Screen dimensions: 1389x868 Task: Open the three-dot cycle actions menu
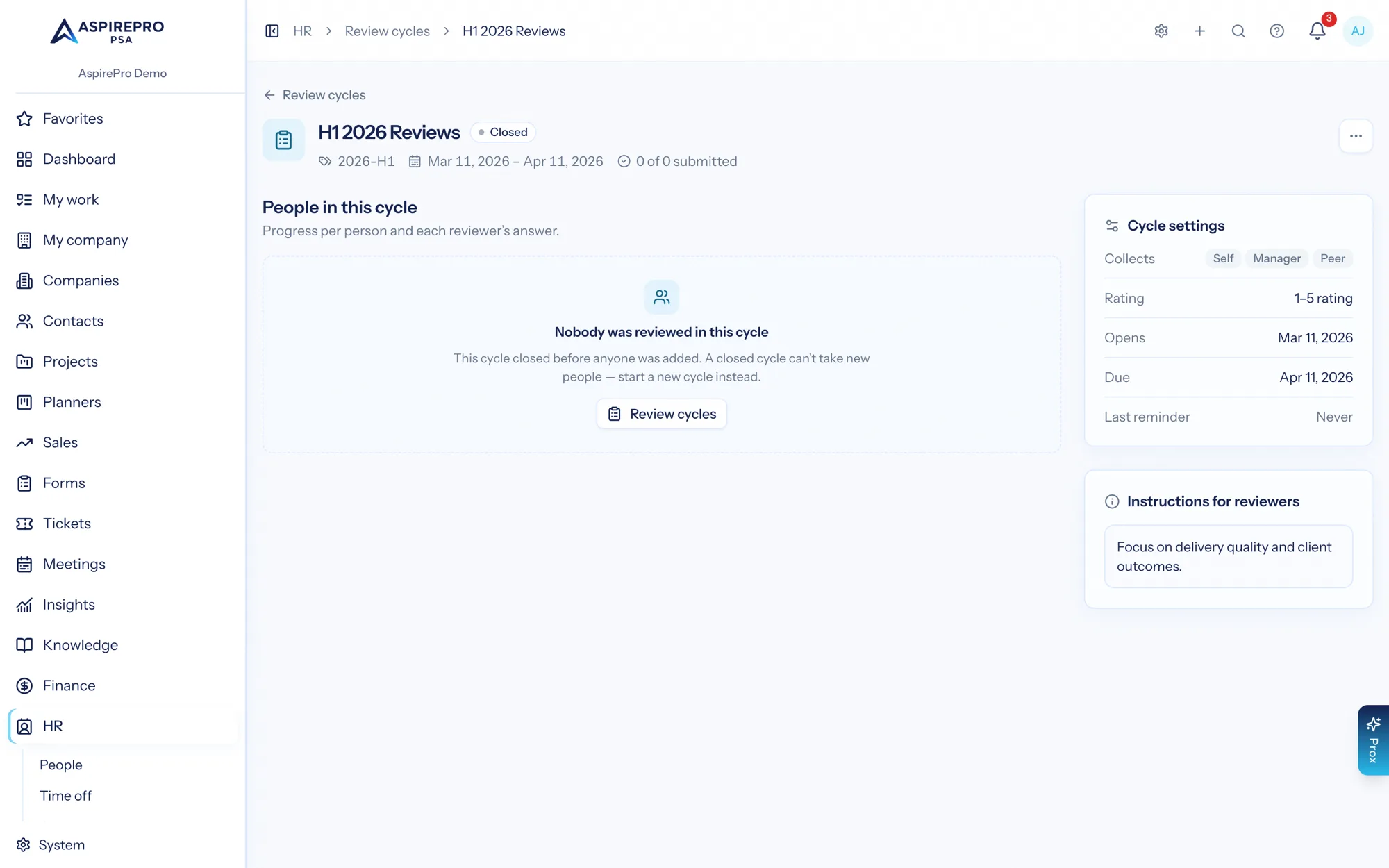tap(1356, 136)
